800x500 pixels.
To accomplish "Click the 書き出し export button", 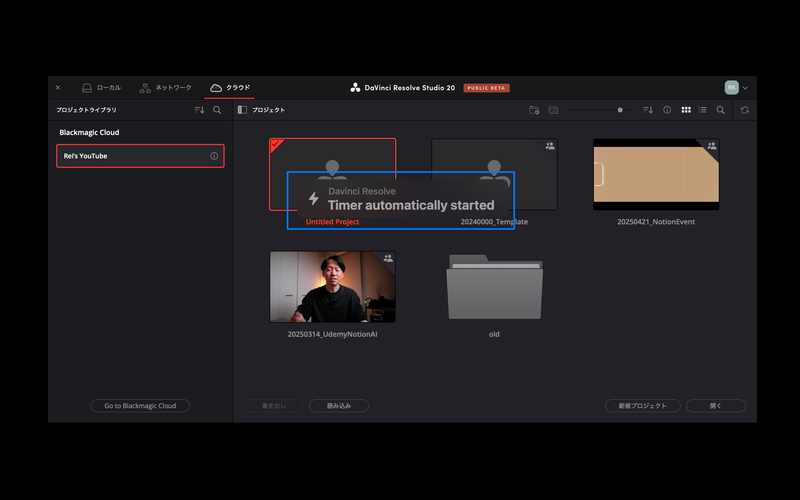I will click(274, 406).
